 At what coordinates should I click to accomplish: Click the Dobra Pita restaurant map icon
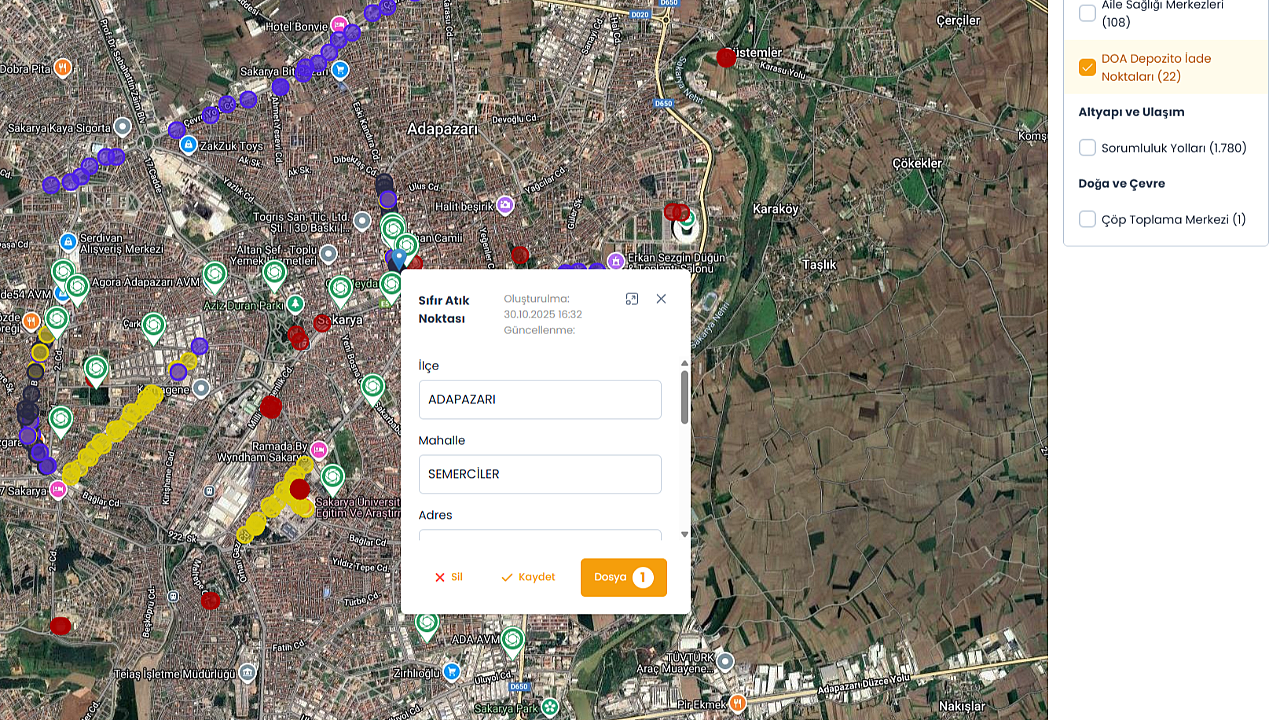[x=62, y=67]
